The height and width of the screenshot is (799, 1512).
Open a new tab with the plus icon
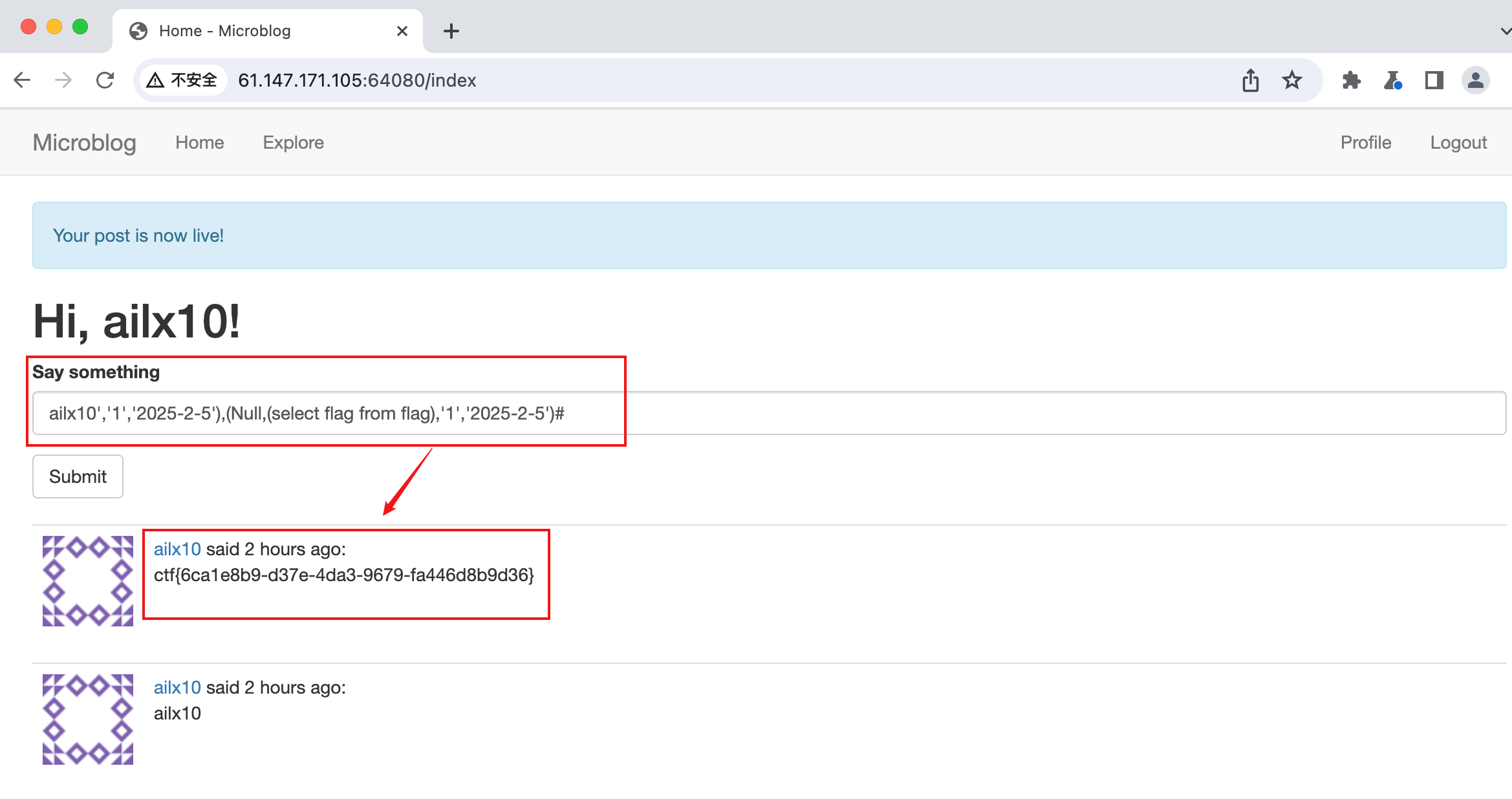[x=451, y=30]
